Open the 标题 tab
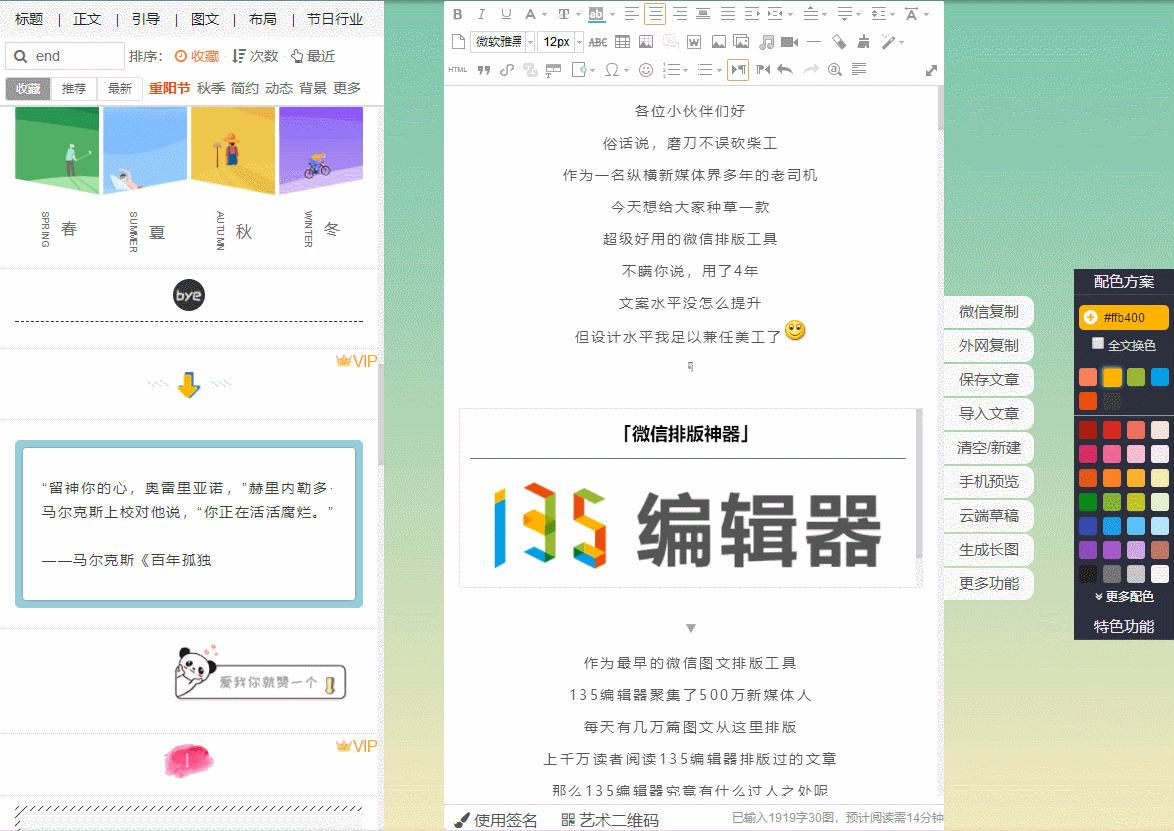This screenshot has height=831, width=1174. [28, 19]
